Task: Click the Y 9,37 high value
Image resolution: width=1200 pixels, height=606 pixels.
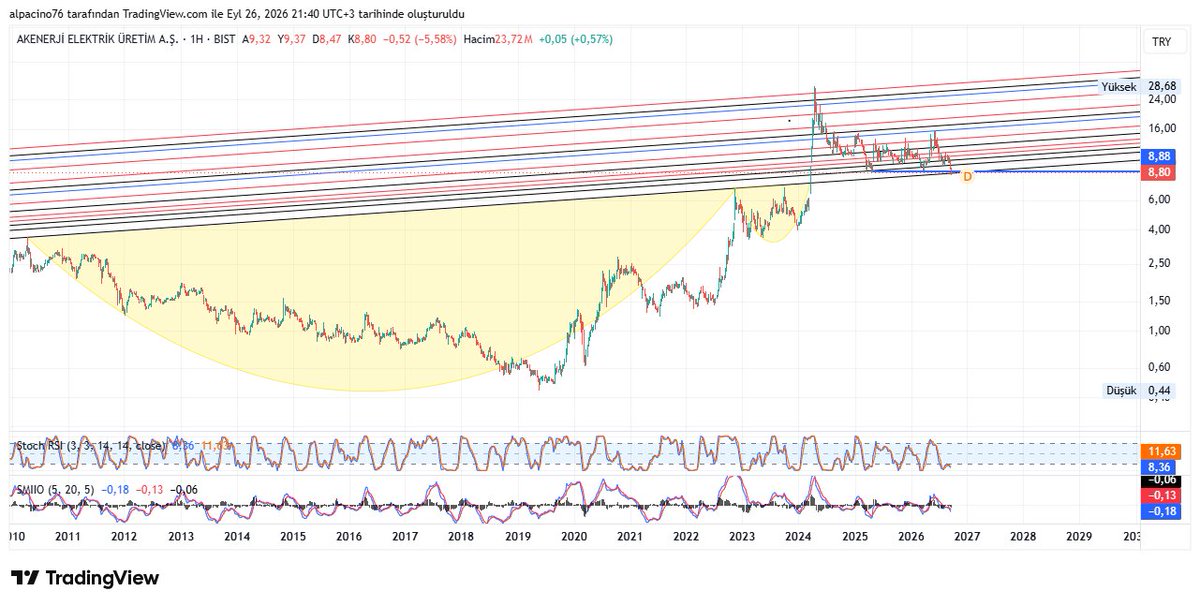Action: [x=294, y=39]
